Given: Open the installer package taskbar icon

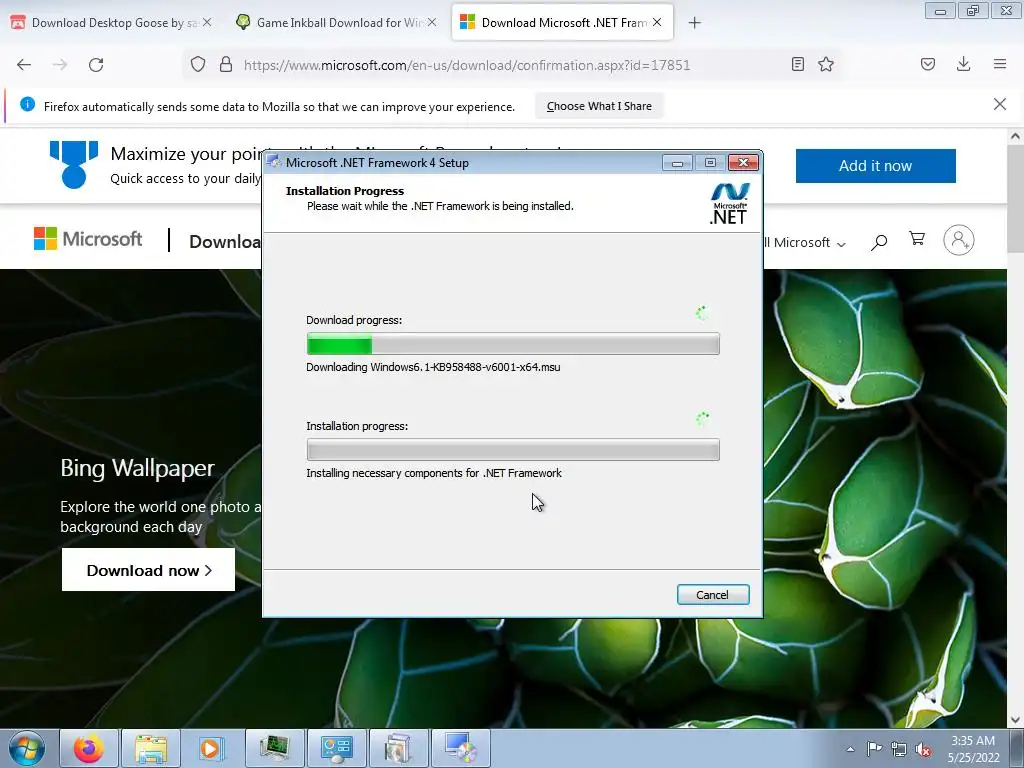Looking at the screenshot, I should 398,748.
